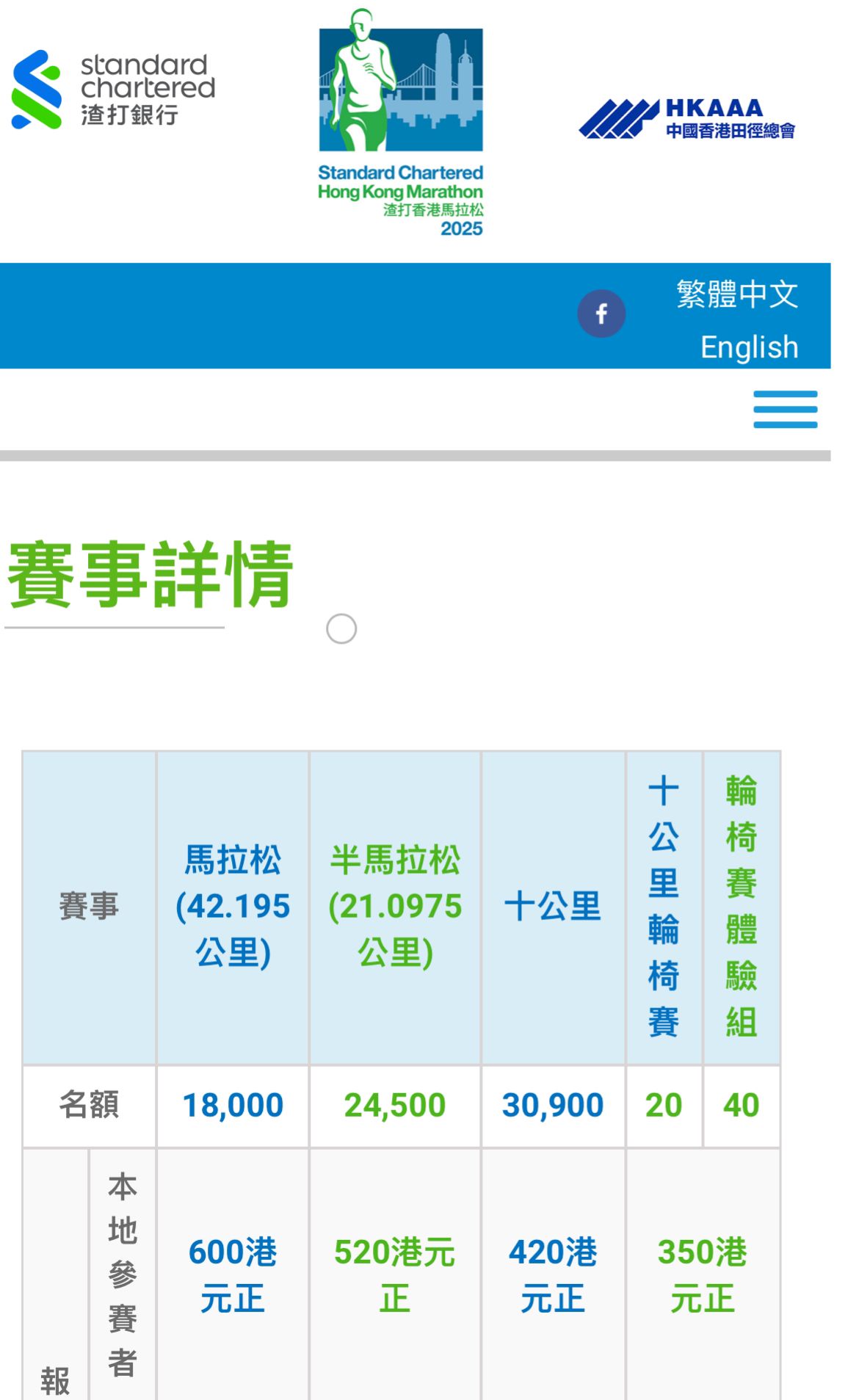This screenshot has width=859, height=1400.
Task: Switch language to English
Action: [x=749, y=347]
